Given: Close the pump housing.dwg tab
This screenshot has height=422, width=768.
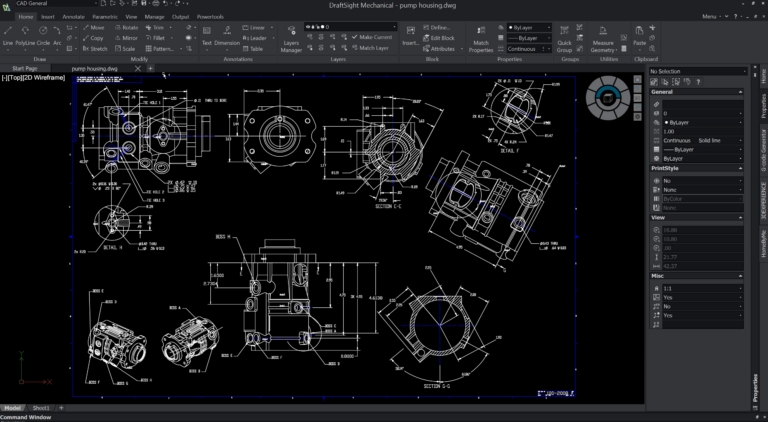Looking at the screenshot, I should (138, 69).
